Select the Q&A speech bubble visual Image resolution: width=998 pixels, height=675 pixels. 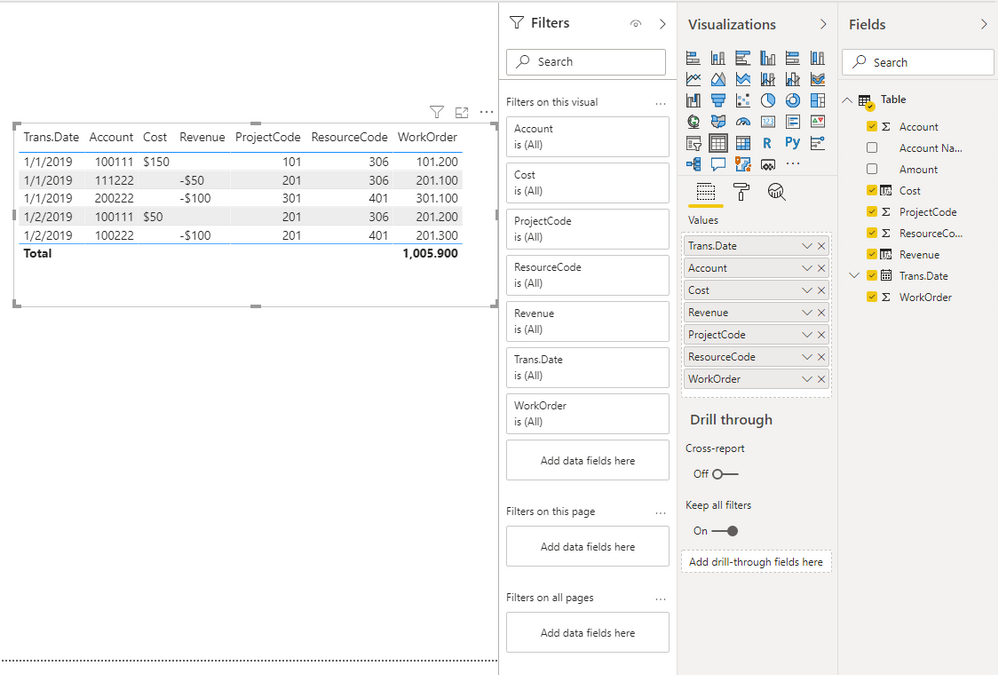[x=718, y=164]
